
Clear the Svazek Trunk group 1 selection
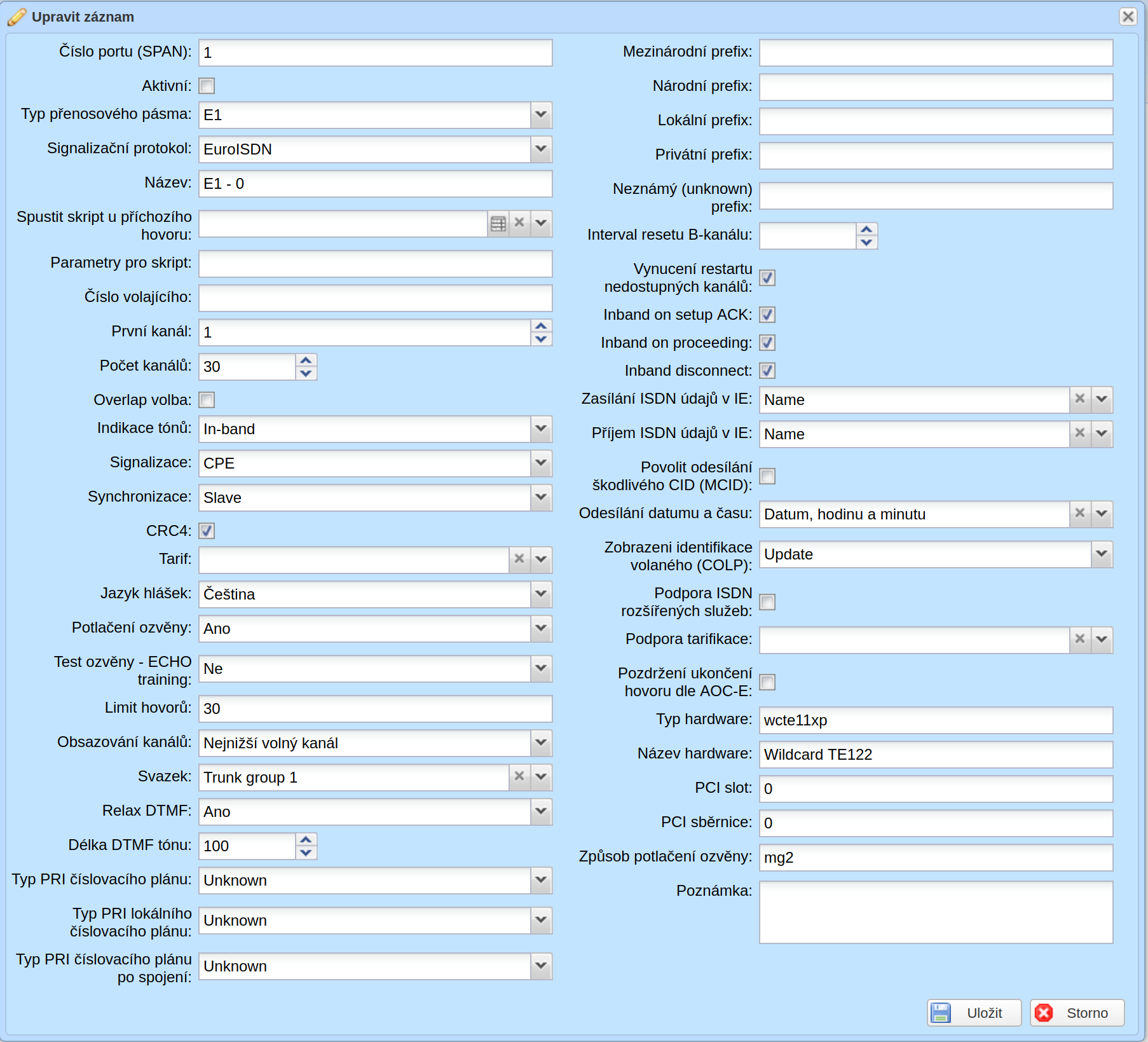point(520,777)
